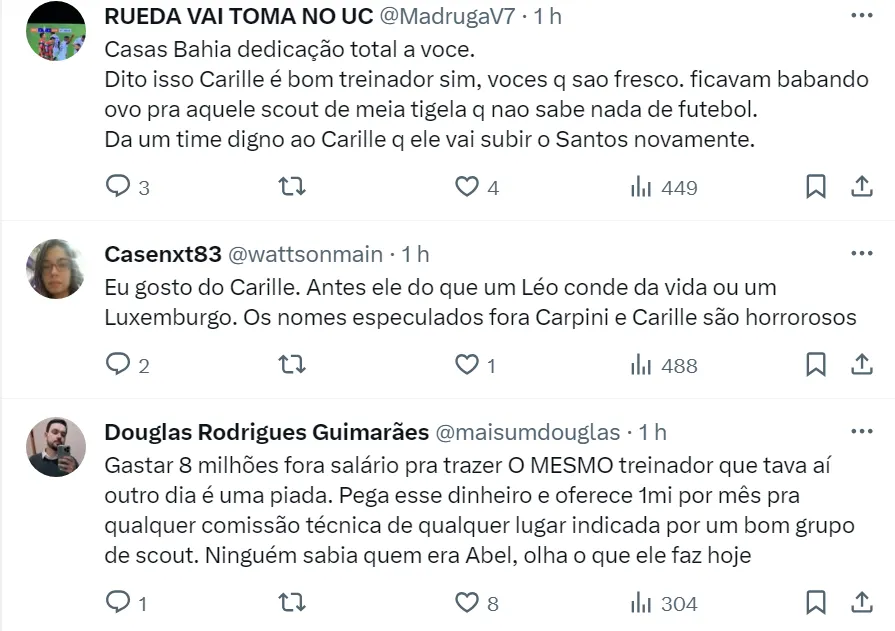Share the MadrugaV7 tweet
895x631 pixels.
point(861,187)
